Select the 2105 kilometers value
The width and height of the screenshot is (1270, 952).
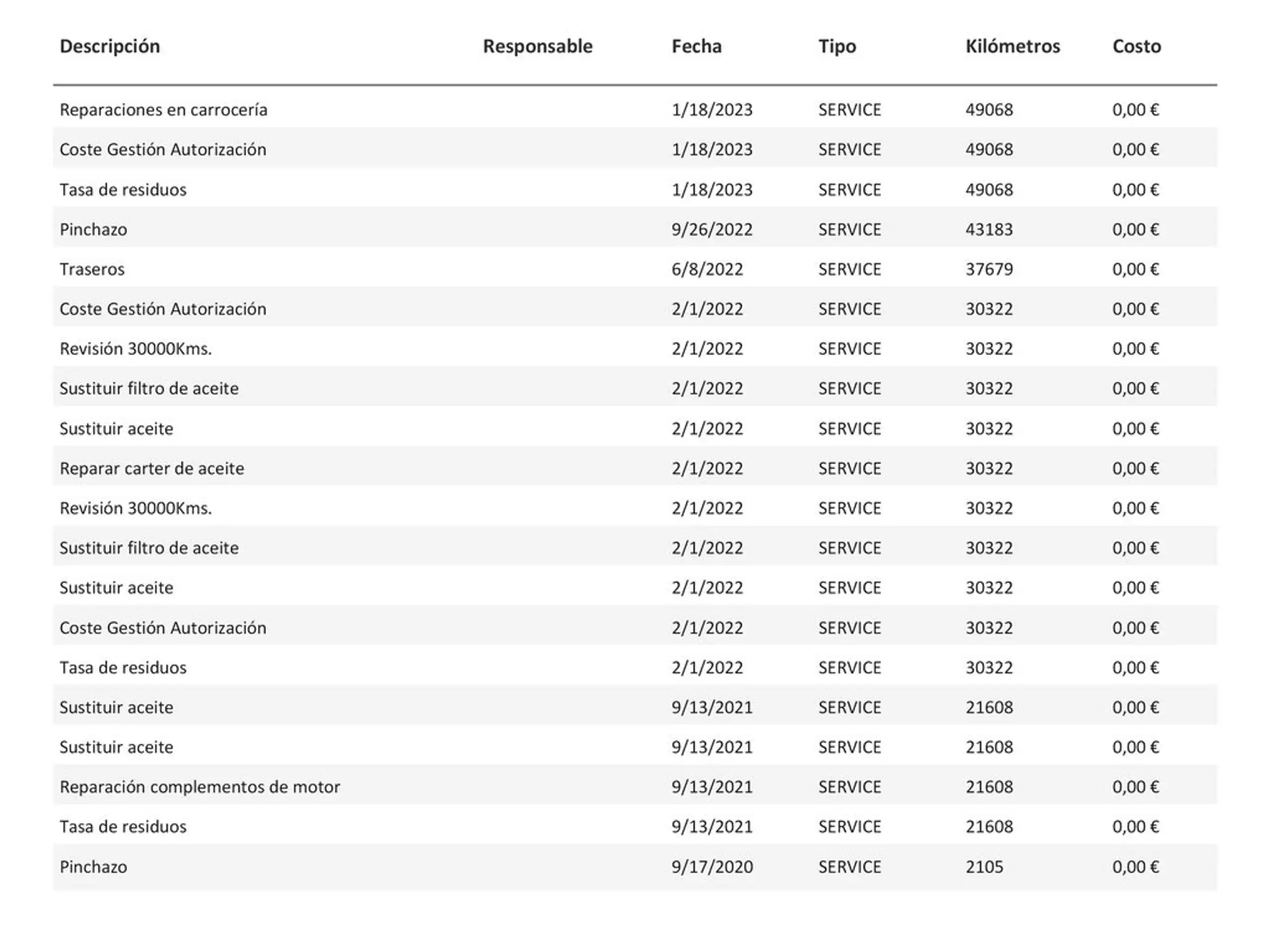click(984, 867)
